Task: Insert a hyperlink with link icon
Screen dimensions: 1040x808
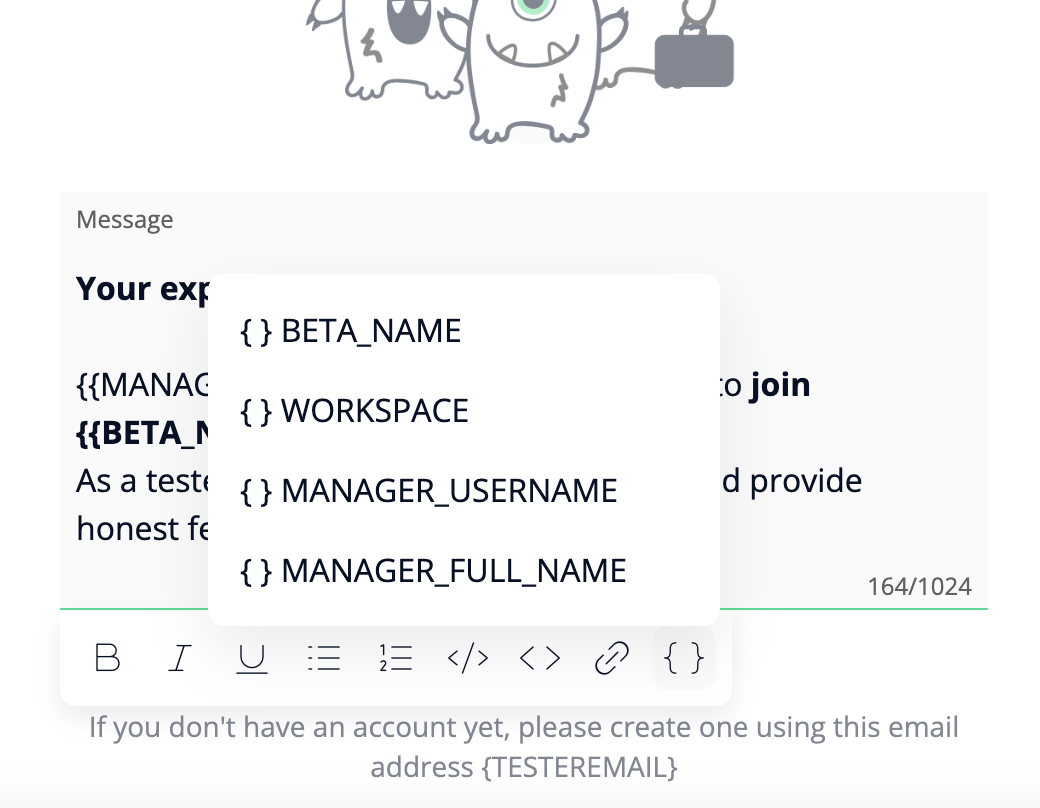Action: 612,658
